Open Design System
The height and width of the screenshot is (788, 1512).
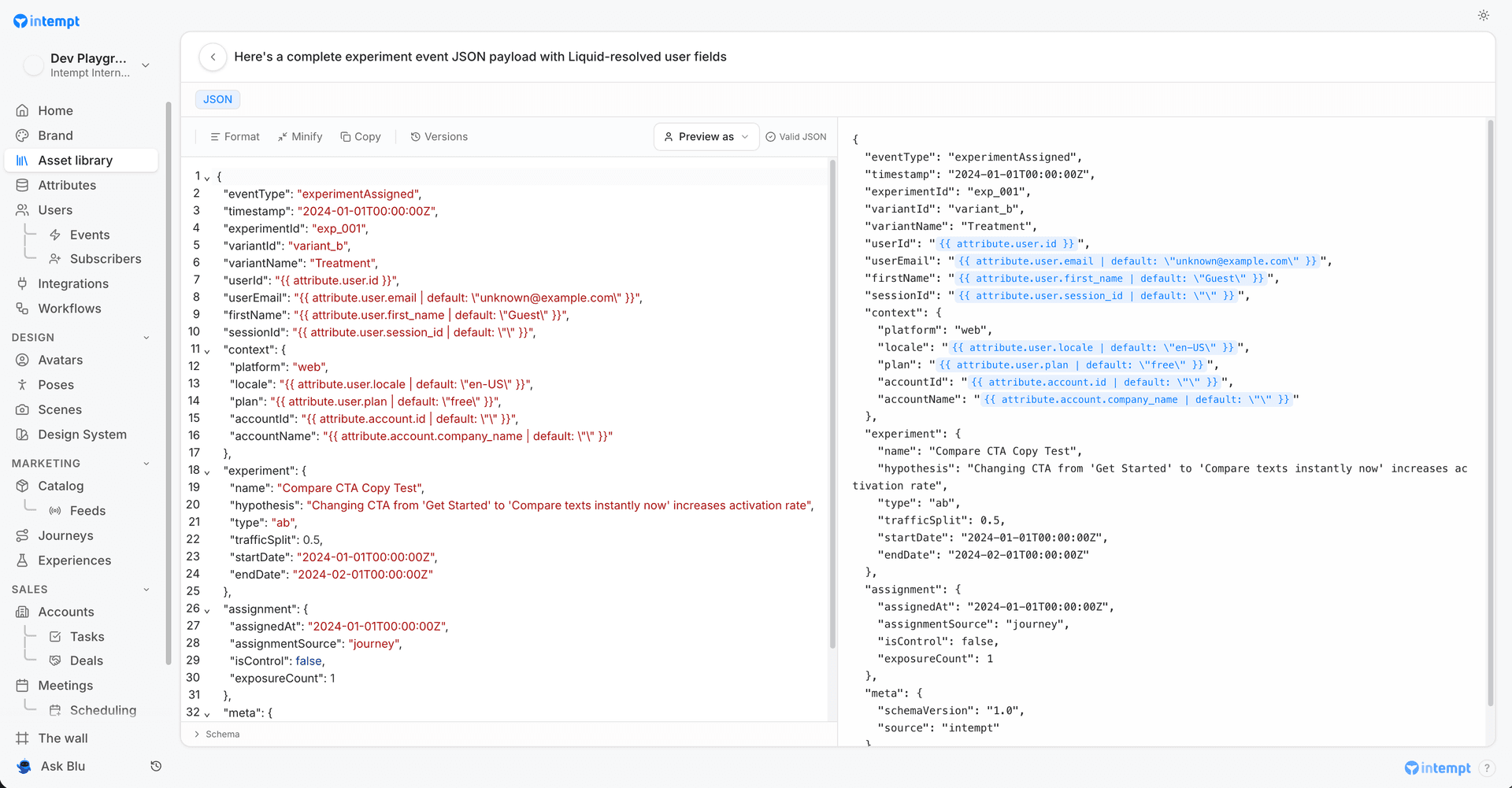click(81, 435)
